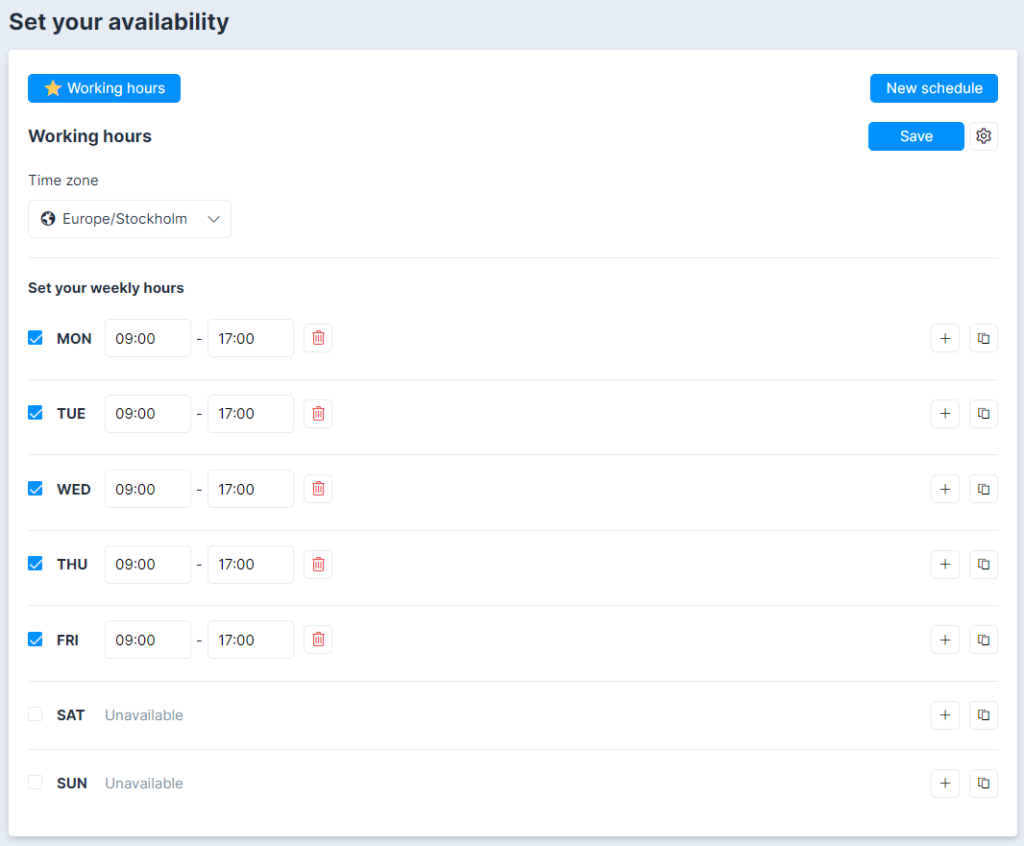Add a time slot to Sunday

click(945, 783)
